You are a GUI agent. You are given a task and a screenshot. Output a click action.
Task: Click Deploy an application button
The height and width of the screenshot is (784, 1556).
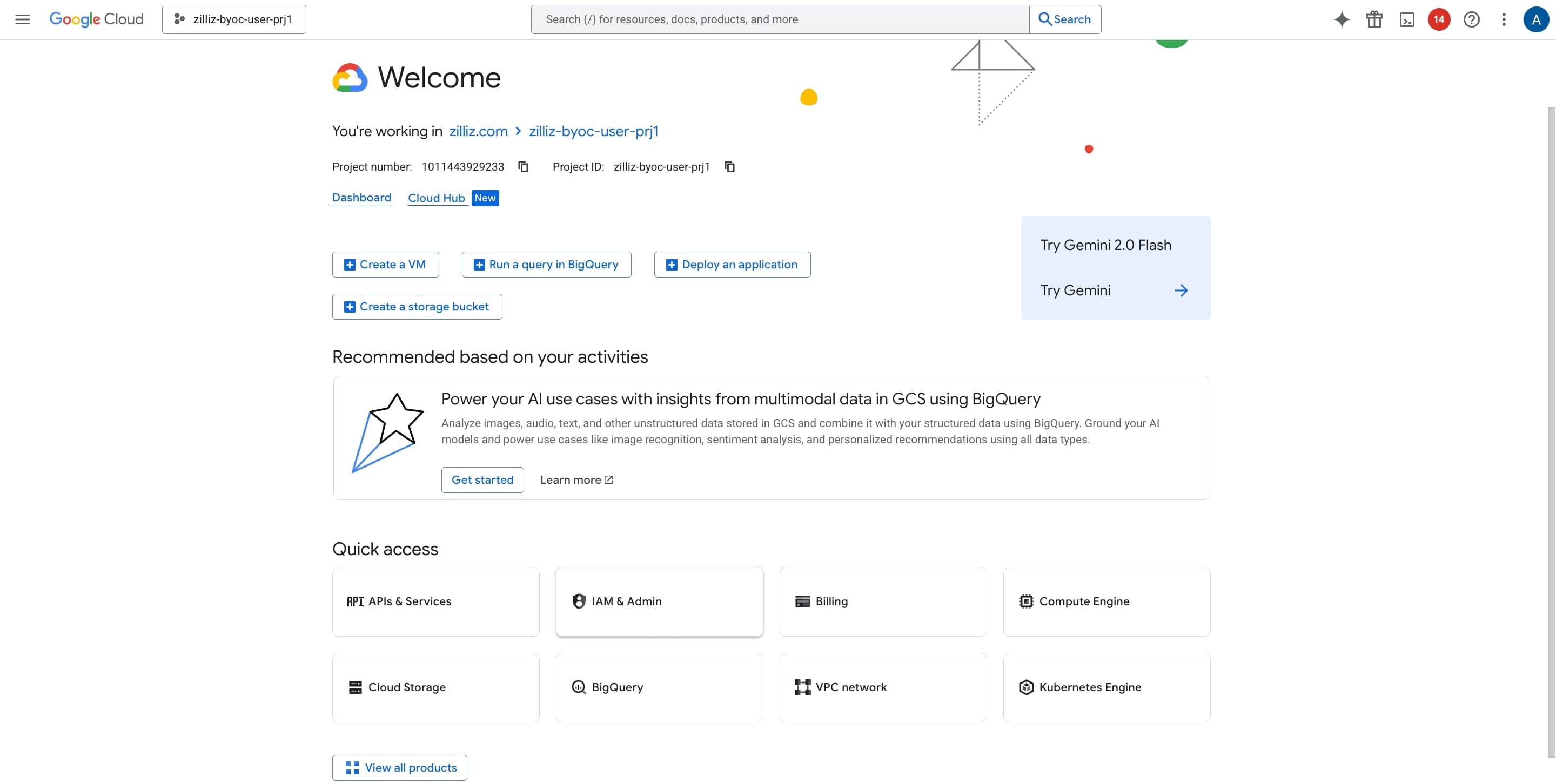coord(732,265)
